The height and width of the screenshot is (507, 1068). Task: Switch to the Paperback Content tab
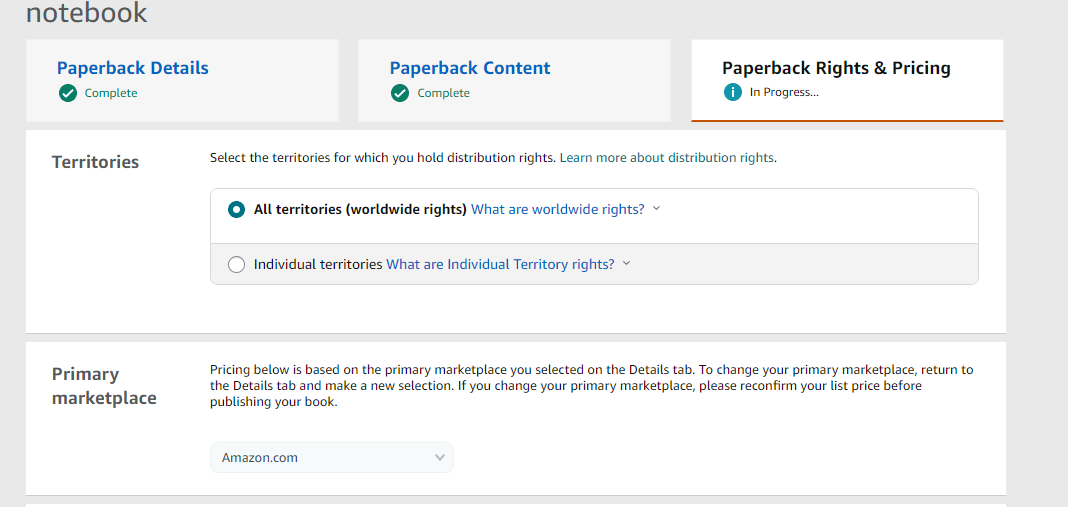[470, 68]
